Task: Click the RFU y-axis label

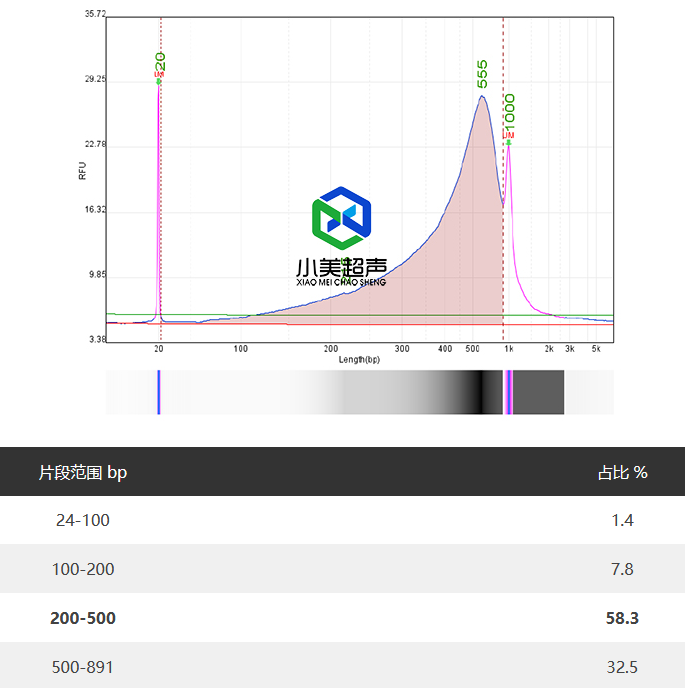Action: pyautogui.click(x=83, y=170)
